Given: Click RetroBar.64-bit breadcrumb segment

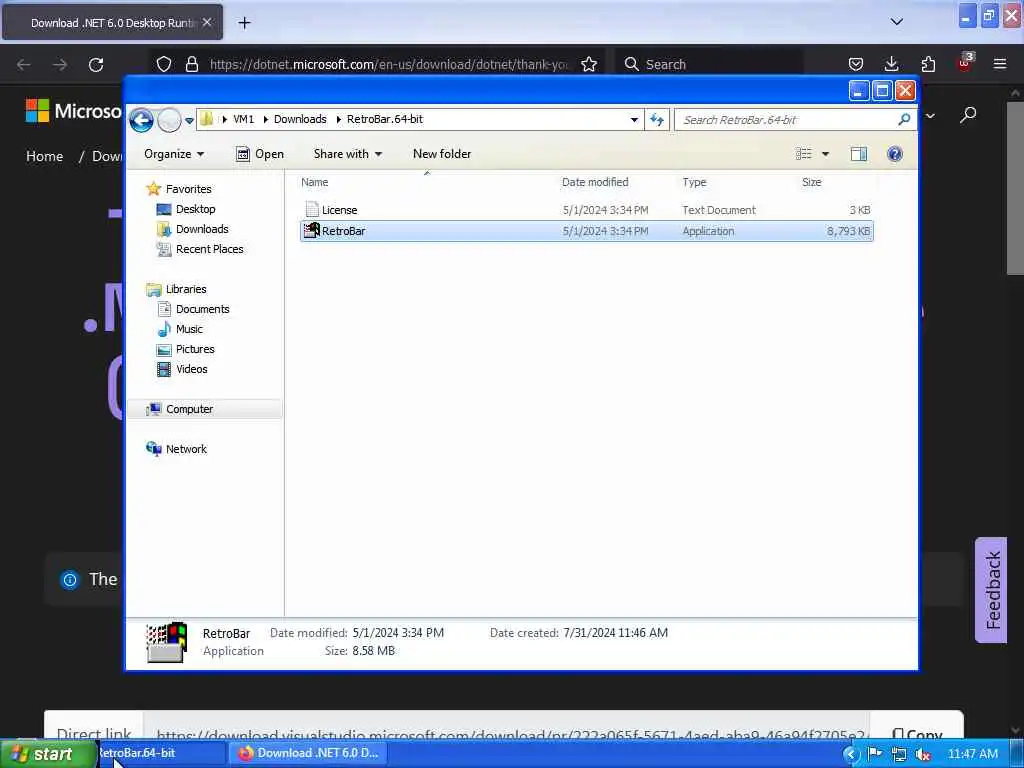Looking at the screenshot, I should [x=385, y=119].
